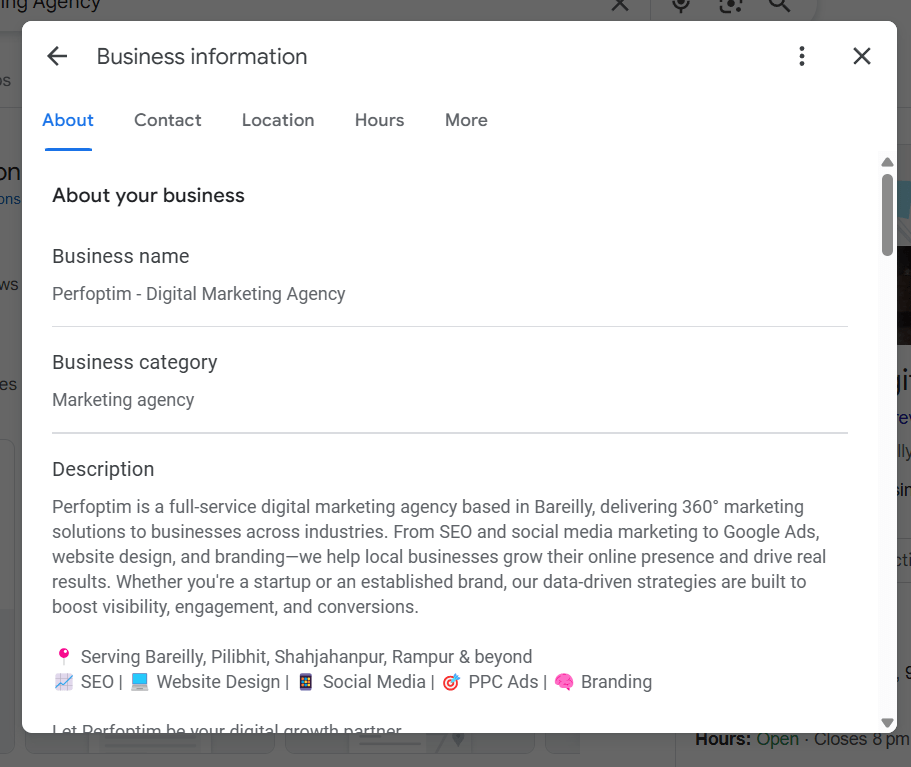Select the More tab
The width and height of the screenshot is (911, 767).
coord(466,120)
